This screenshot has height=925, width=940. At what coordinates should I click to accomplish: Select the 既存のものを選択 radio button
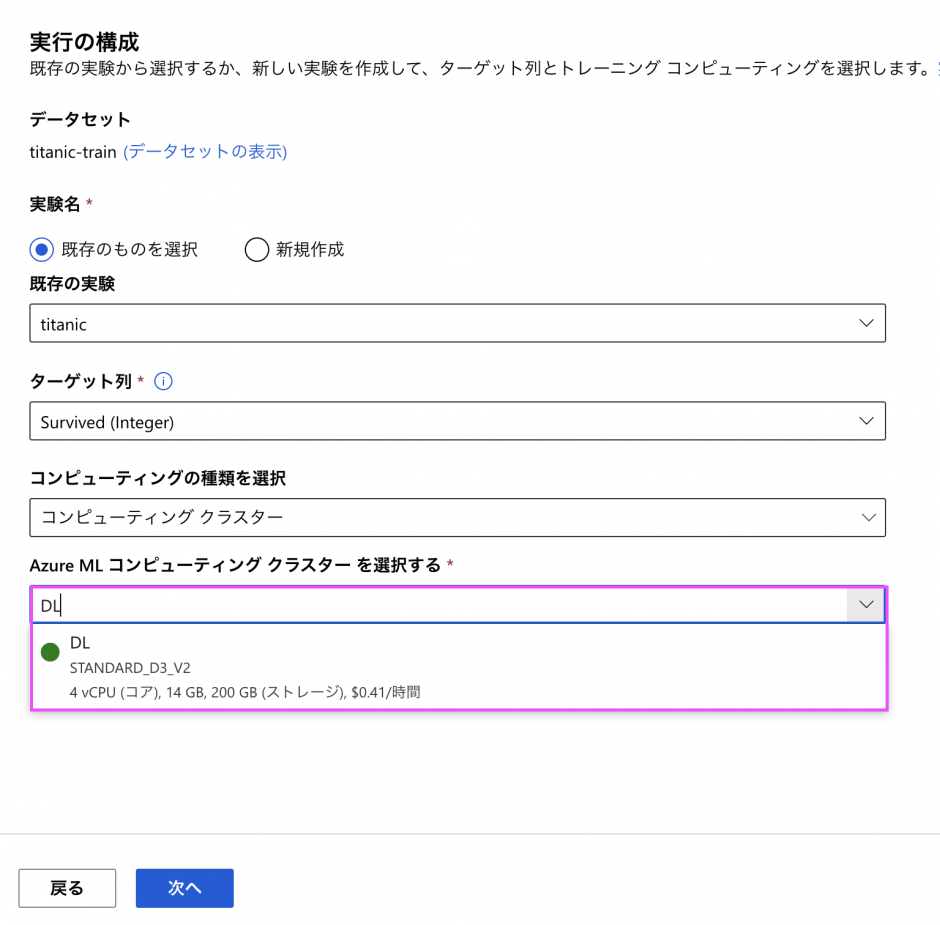(x=42, y=249)
